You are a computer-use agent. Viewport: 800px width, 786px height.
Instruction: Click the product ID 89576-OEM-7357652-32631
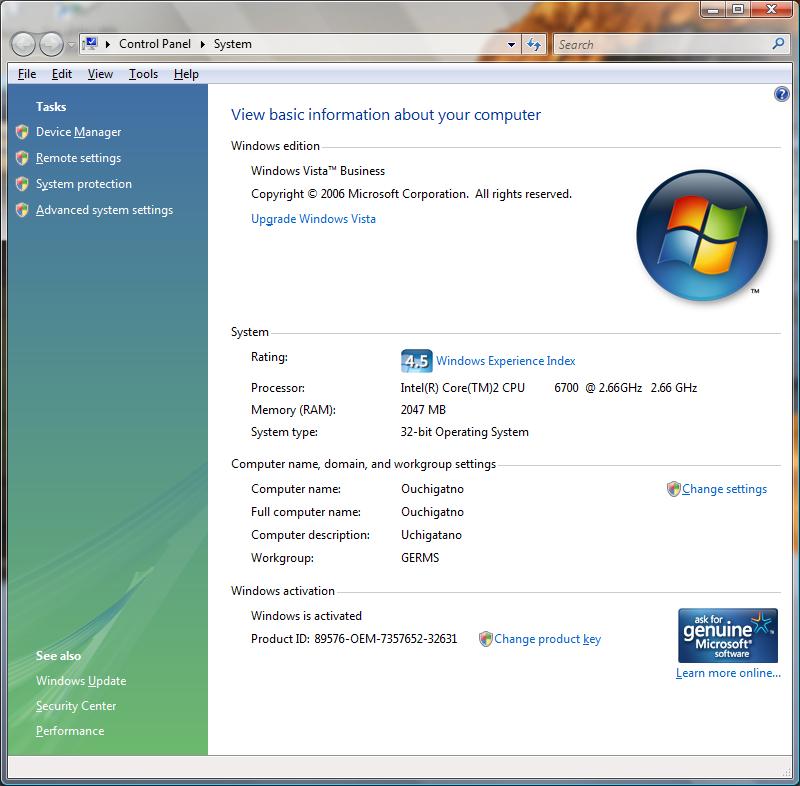point(385,639)
